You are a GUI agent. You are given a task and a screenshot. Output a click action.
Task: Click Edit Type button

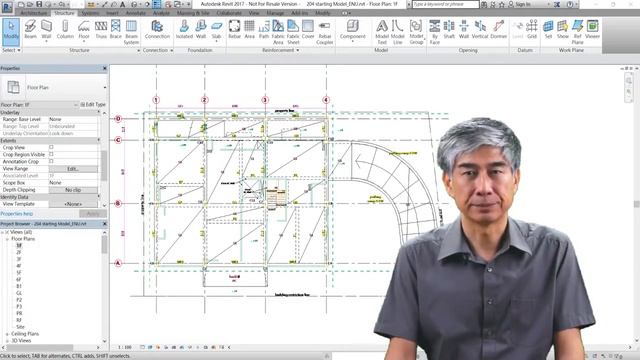[x=93, y=105]
